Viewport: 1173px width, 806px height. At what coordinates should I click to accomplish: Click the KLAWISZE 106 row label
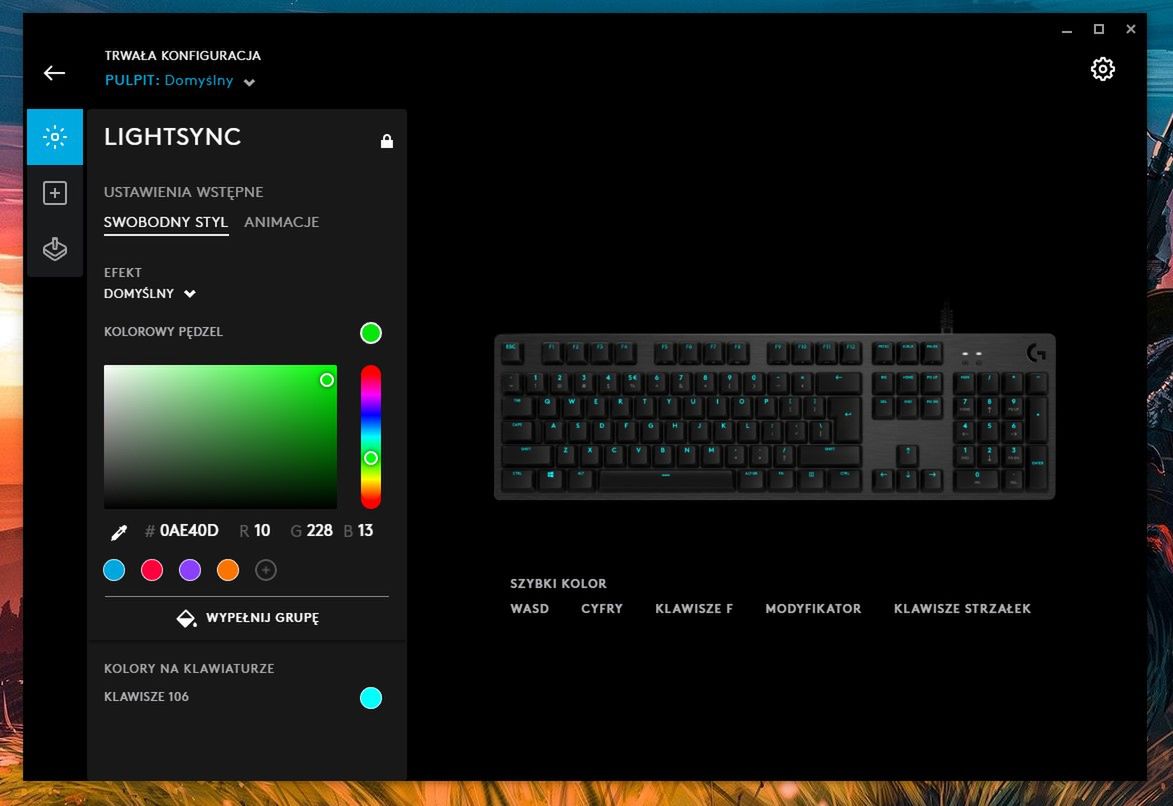pyautogui.click(x=147, y=697)
